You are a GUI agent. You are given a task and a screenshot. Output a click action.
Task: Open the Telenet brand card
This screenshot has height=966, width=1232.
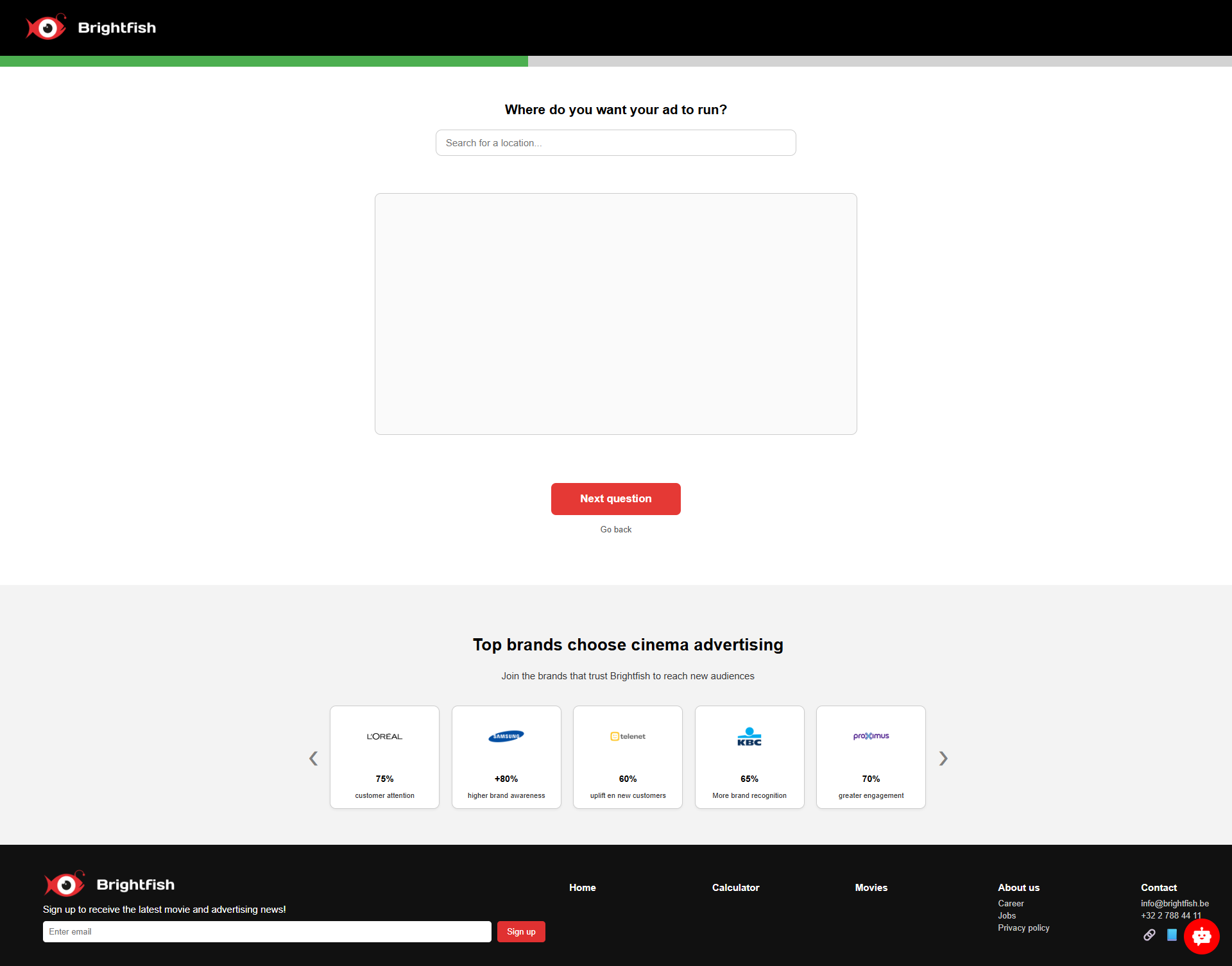pyautogui.click(x=628, y=757)
